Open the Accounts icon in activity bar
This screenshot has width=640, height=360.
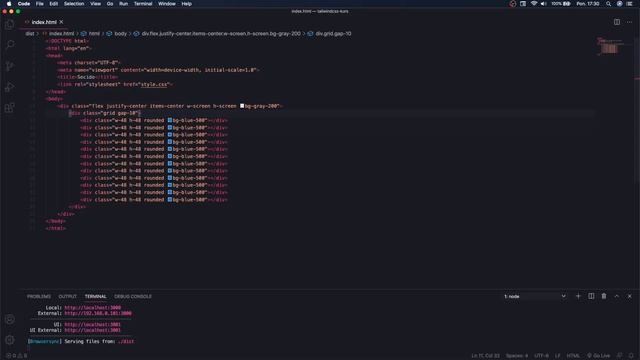tap(10, 319)
